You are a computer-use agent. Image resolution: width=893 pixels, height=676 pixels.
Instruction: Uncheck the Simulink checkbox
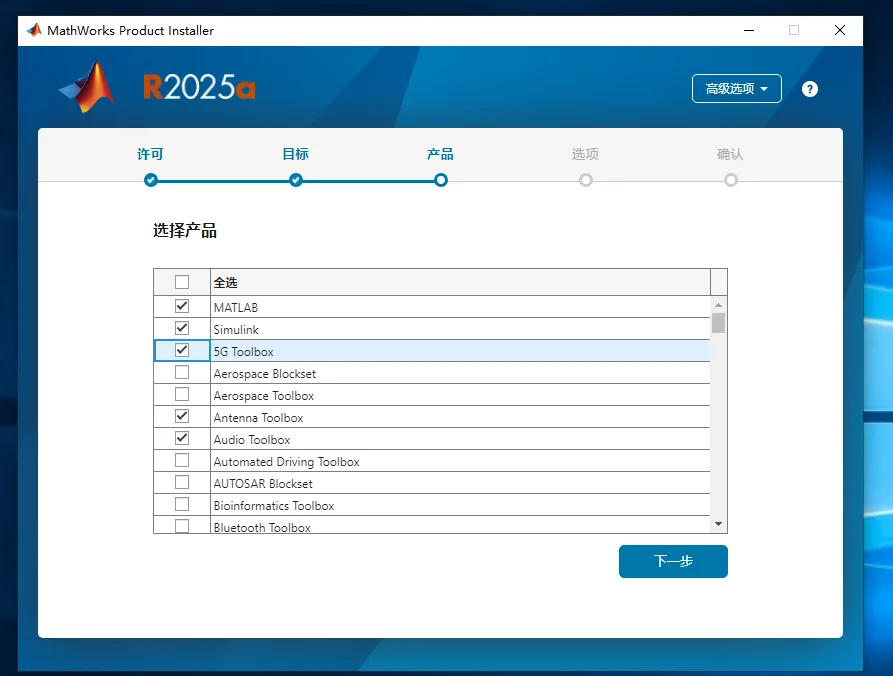pyautogui.click(x=182, y=328)
